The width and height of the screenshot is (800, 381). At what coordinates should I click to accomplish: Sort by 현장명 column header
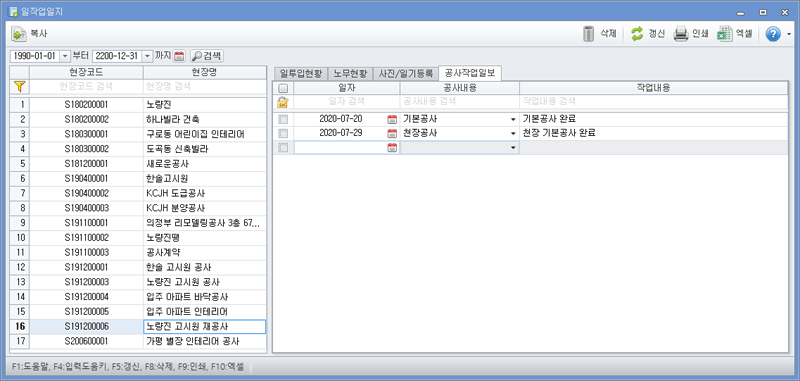coord(205,72)
